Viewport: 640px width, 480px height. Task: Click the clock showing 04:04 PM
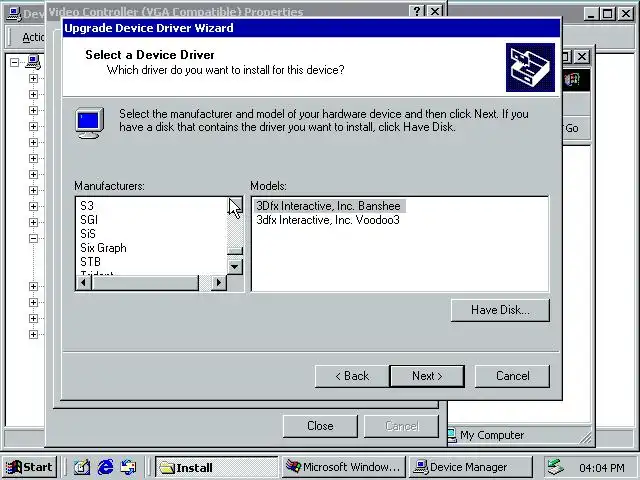click(x=602, y=468)
